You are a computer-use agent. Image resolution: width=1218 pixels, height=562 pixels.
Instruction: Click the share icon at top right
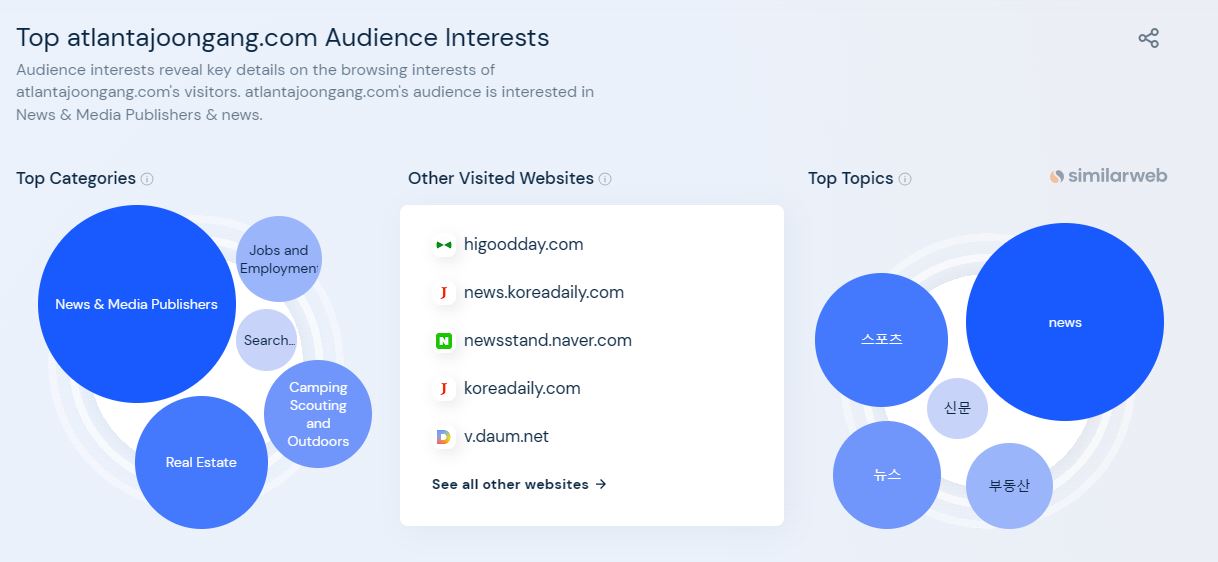tap(1148, 39)
